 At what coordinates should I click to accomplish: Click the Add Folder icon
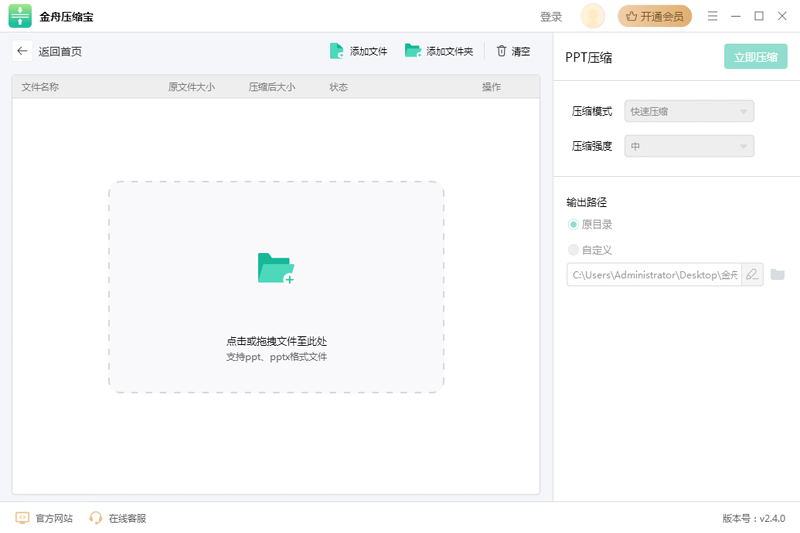tap(412, 51)
